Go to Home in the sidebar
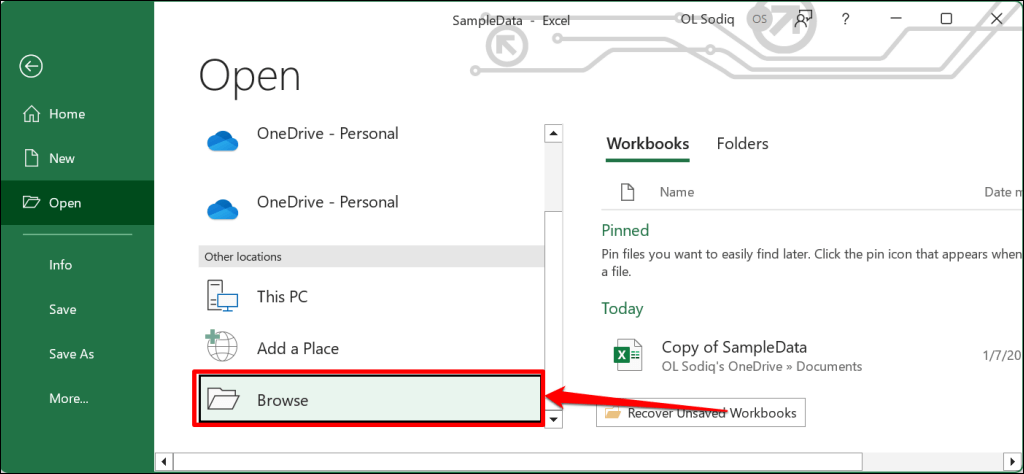The width and height of the screenshot is (1024, 474). [66, 114]
